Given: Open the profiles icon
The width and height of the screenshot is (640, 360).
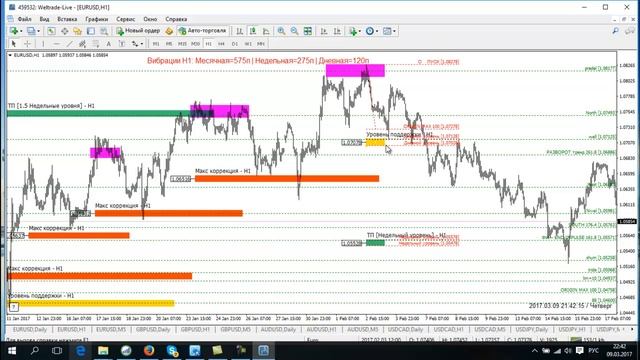Looking at the screenshot, I should point(31,31).
